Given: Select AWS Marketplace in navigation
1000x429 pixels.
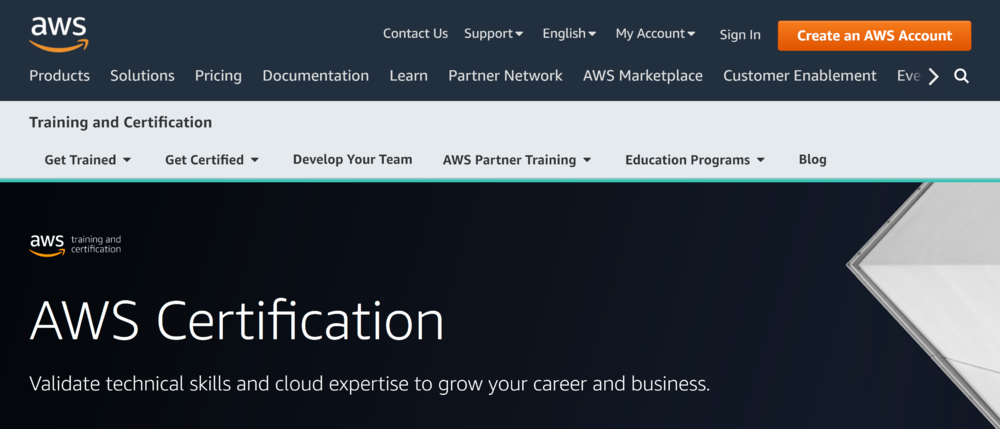Looking at the screenshot, I should (x=642, y=76).
